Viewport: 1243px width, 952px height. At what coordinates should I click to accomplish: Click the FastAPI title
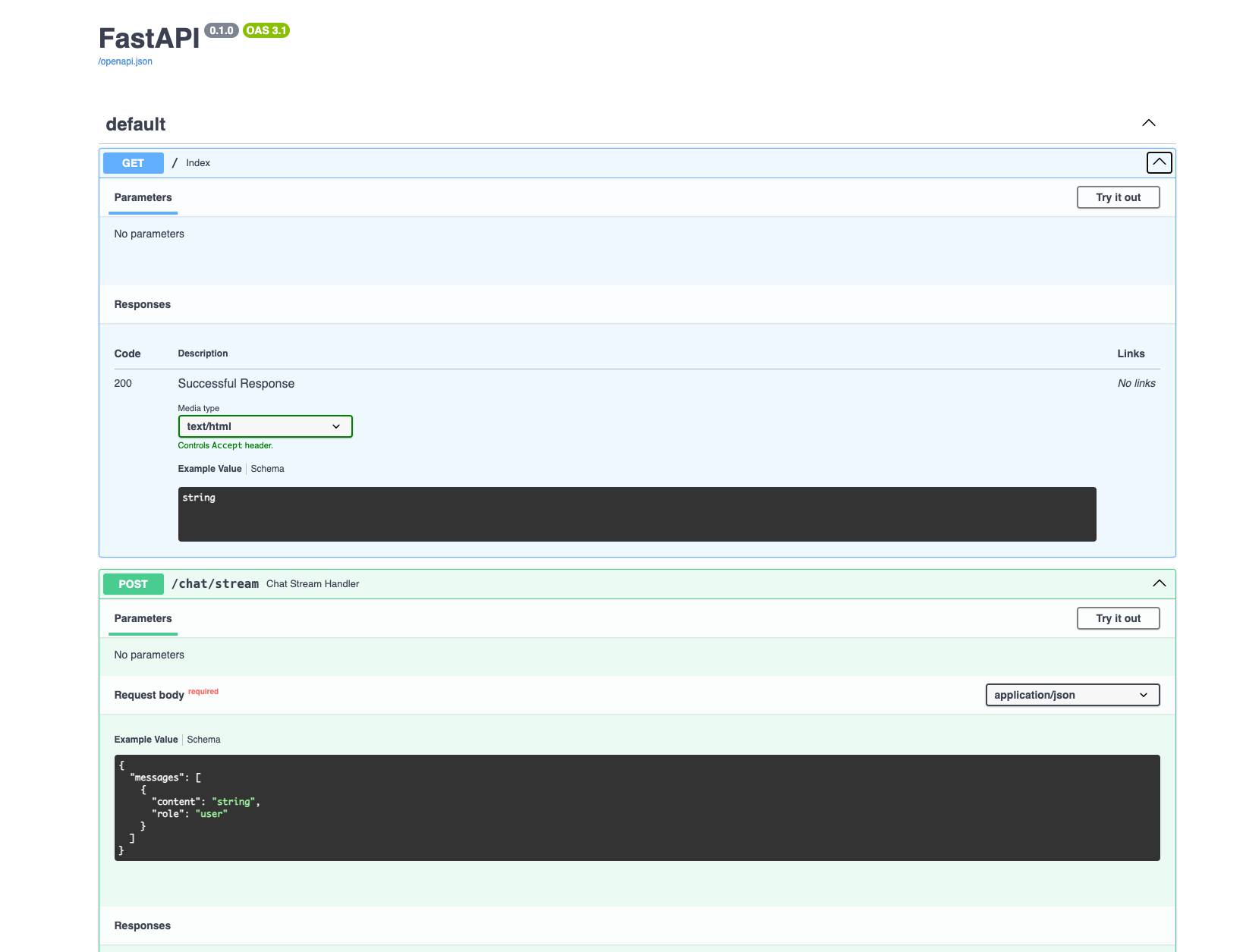click(x=149, y=38)
